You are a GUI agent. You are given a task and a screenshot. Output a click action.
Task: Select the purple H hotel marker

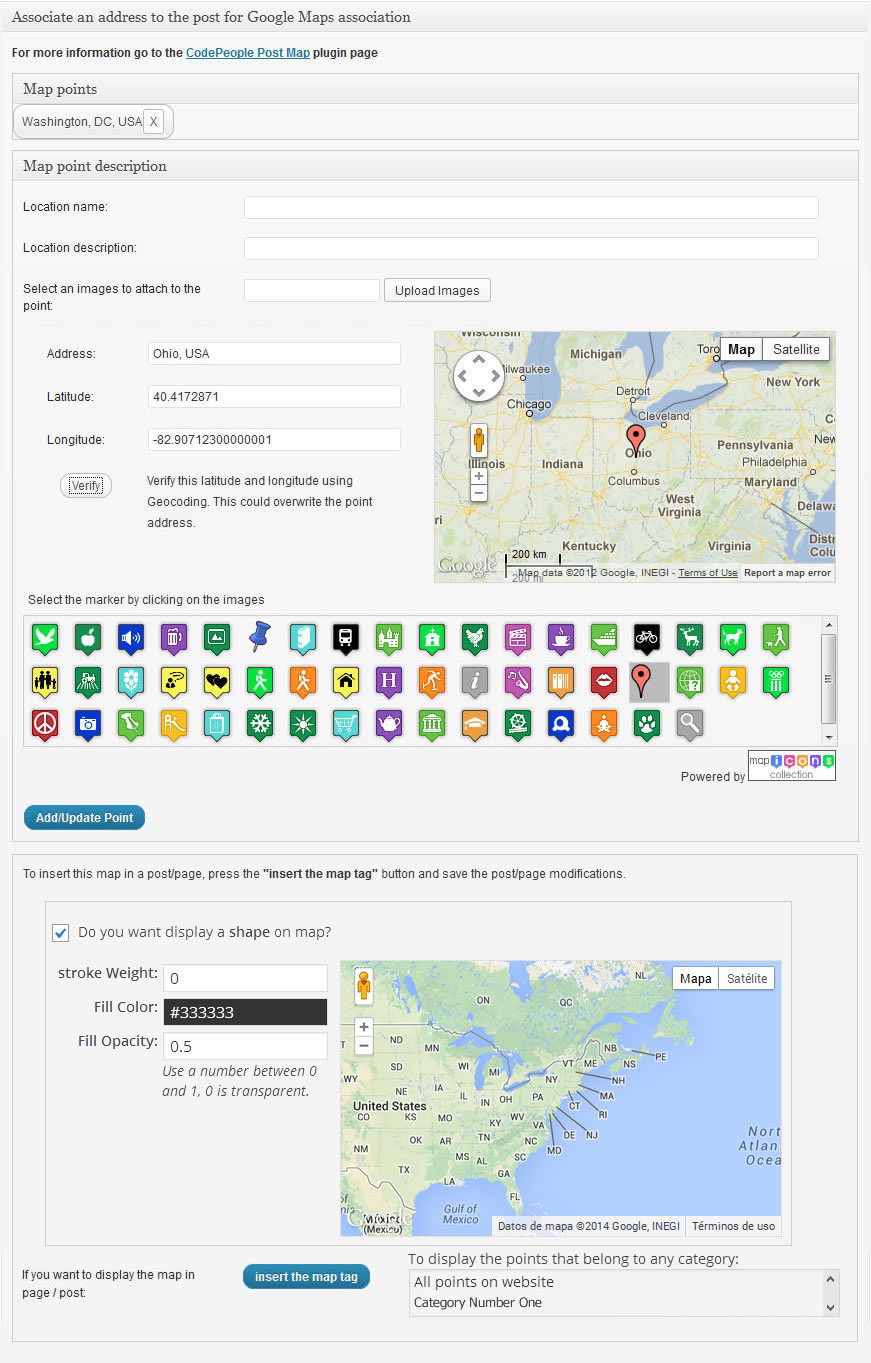(388, 681)
